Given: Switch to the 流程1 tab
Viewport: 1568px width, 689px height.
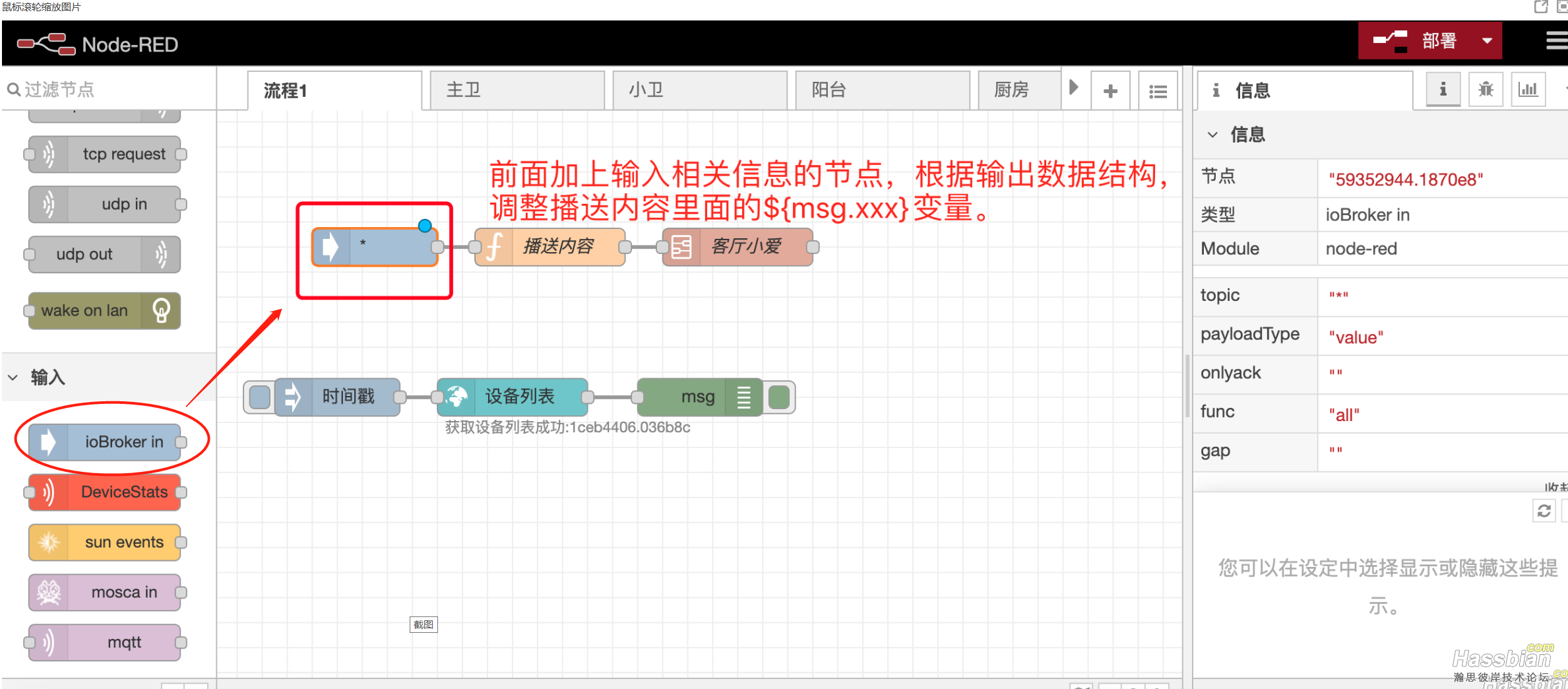Looking at the screenshot, I should tap(334, 90).
